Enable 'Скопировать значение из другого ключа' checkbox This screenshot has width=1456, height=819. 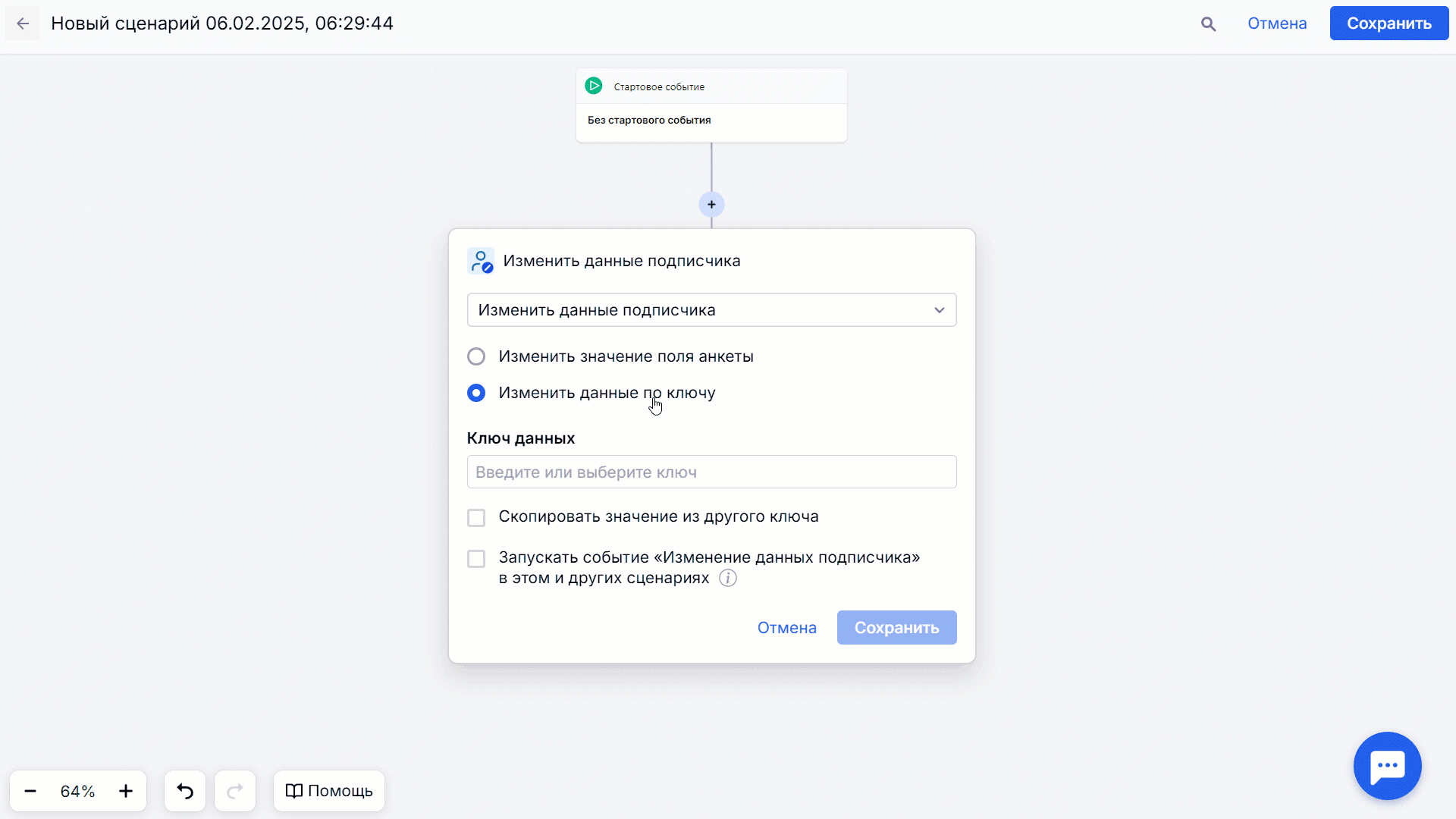(x=476, y=517)
